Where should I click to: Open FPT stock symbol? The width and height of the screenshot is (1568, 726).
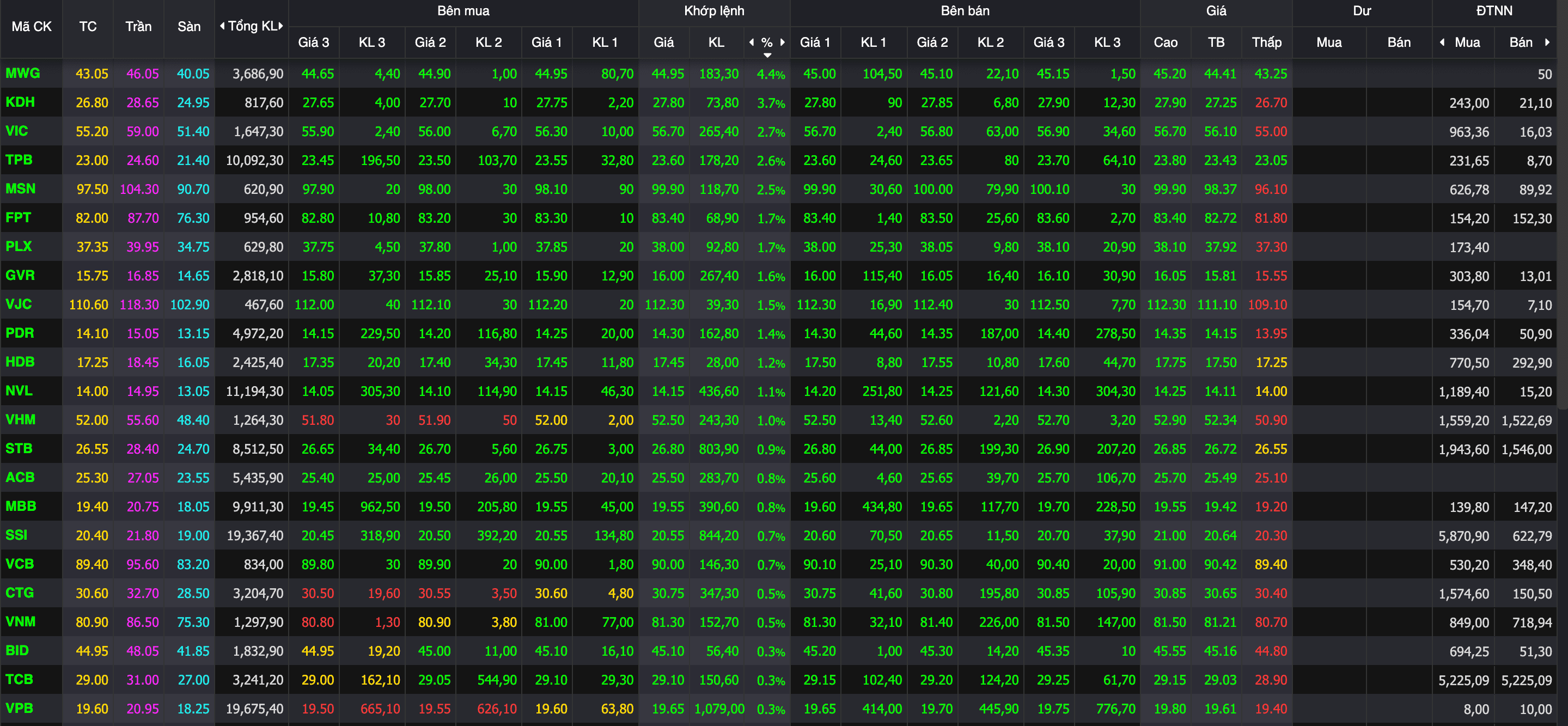click(x=19, y=217)
